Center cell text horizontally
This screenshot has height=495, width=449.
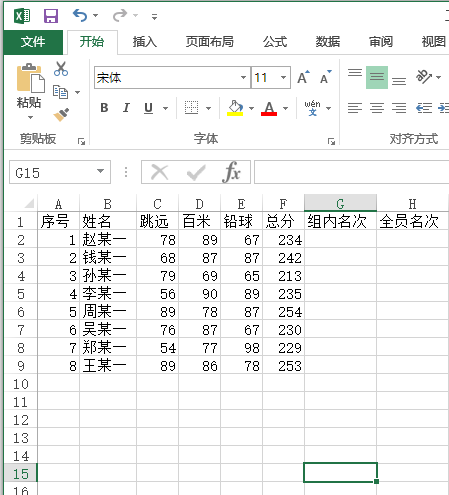377,108
